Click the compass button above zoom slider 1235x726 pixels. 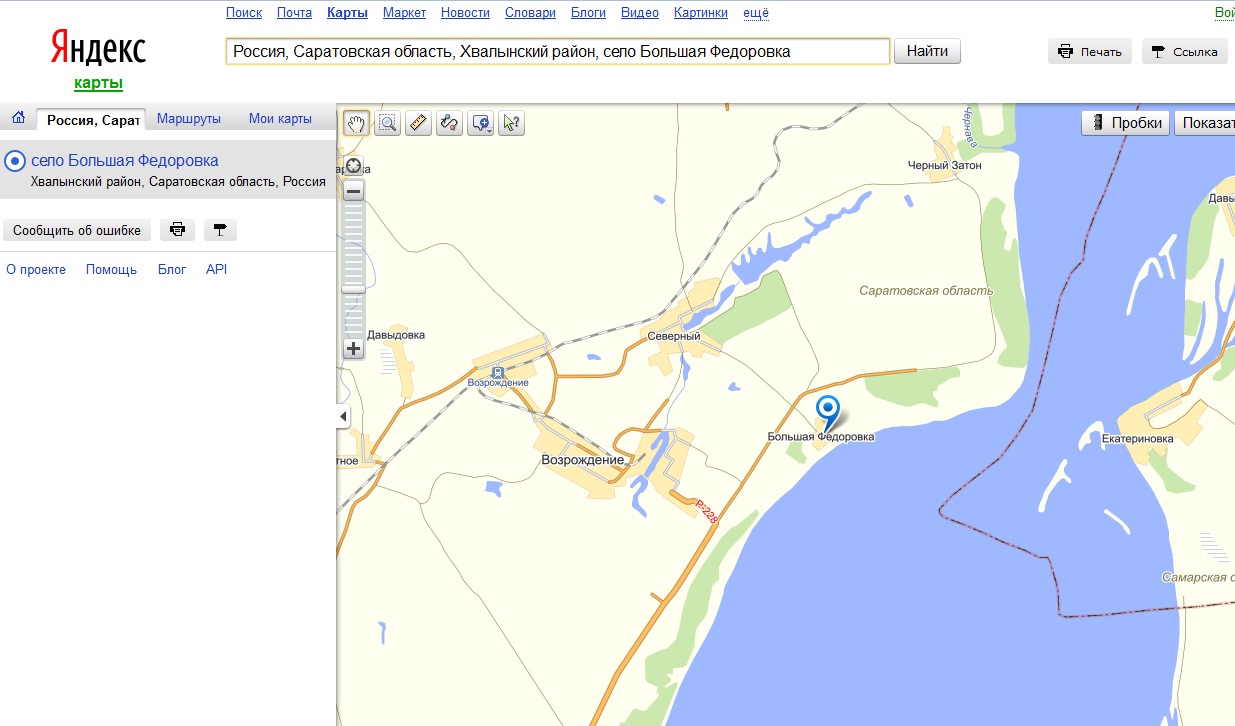click(x=353, y=166)
